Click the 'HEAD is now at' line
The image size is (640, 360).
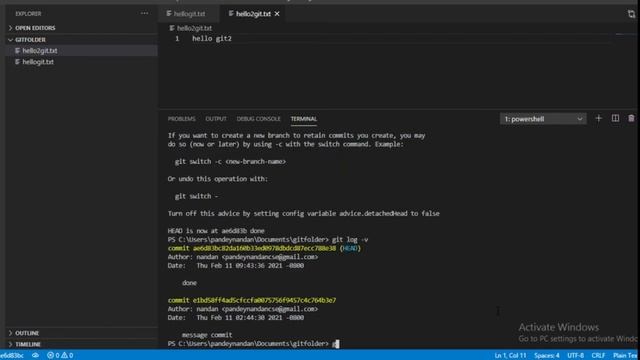[x=216, y=231]
